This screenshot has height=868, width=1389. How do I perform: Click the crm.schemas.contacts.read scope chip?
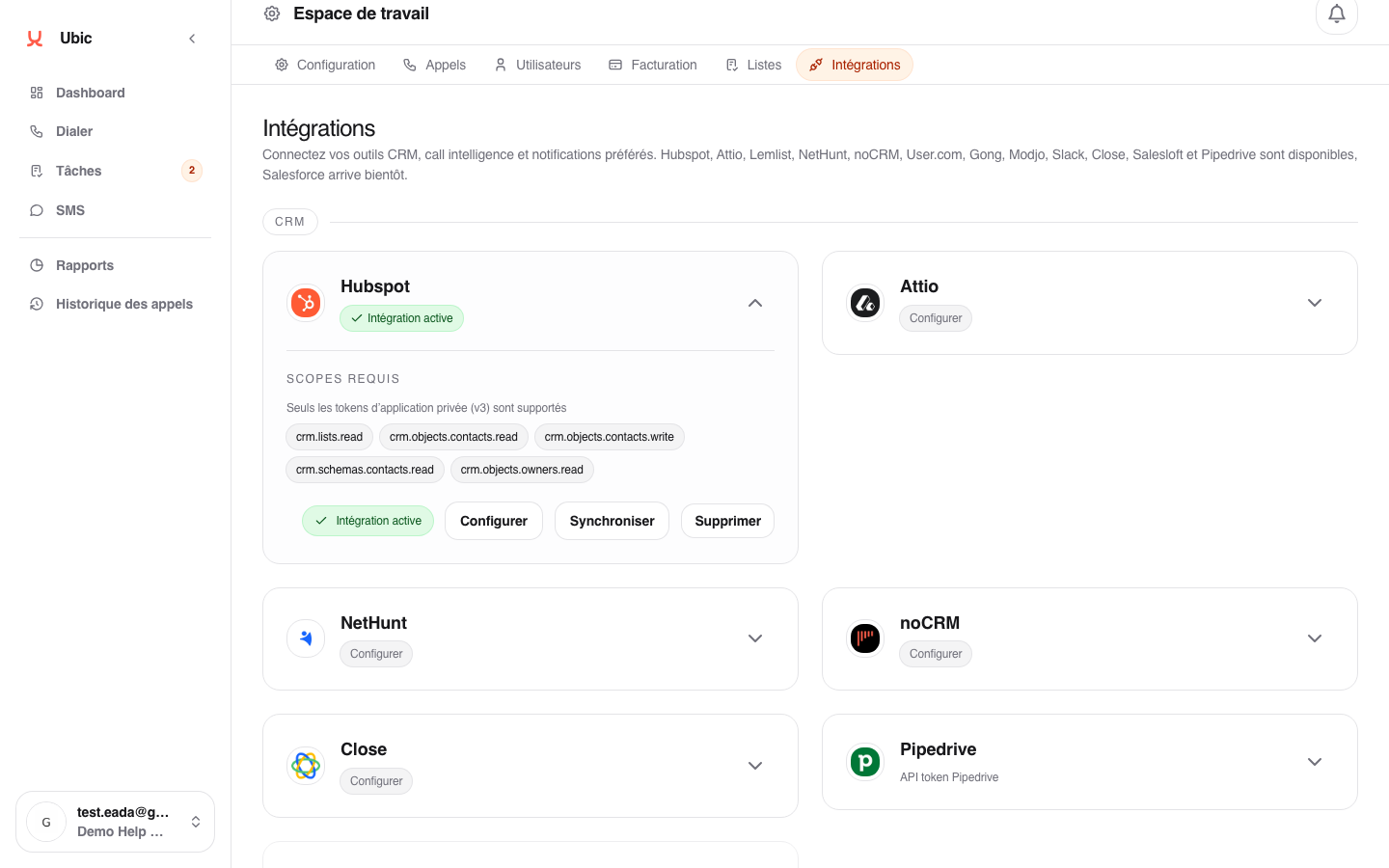[365, 470]
